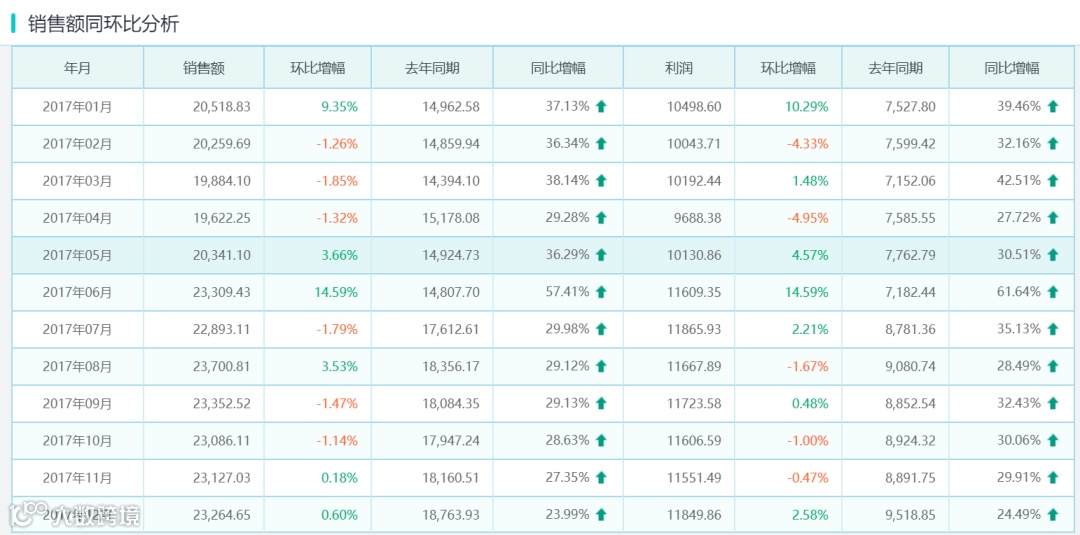Click green arrow next to 42.51%
The height and width of the screenshot is (535, 1080).
pyautogui.click(x=1052, y=181)
